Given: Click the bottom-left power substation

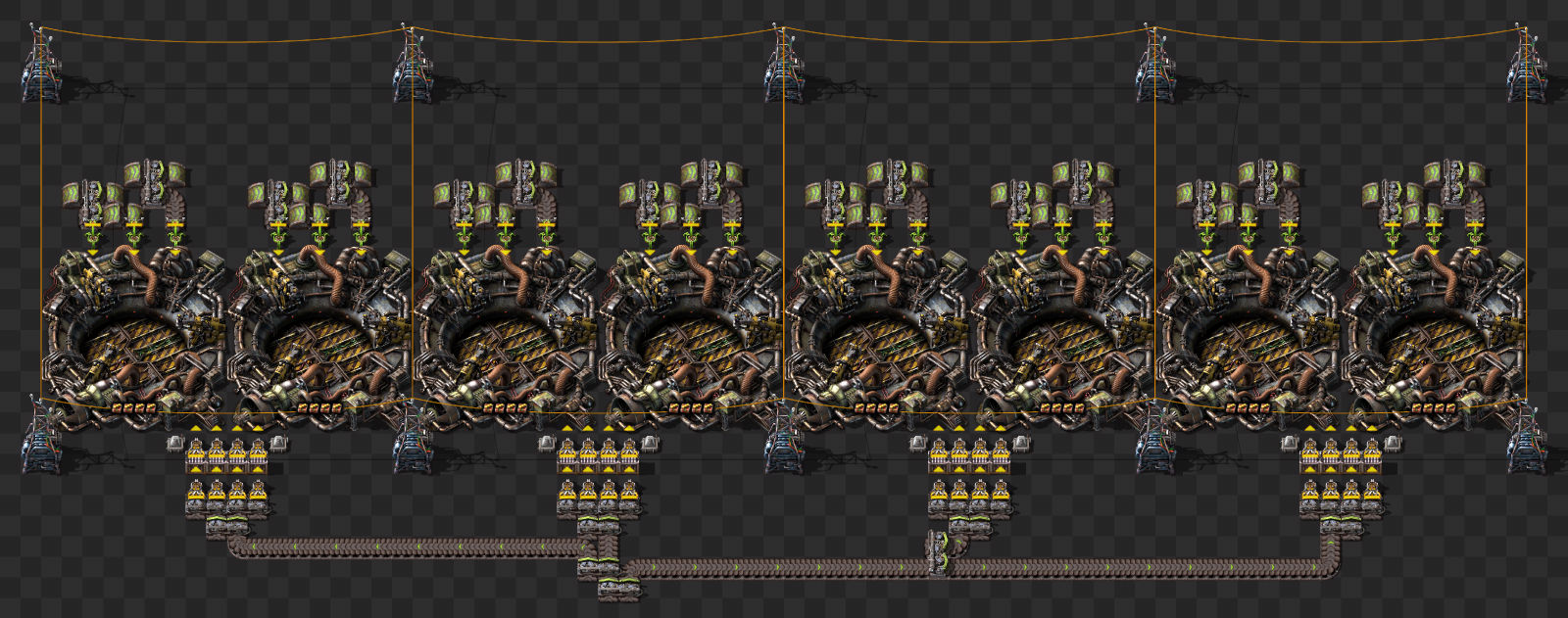Looking at the screenshot, I should click(40, 436).
